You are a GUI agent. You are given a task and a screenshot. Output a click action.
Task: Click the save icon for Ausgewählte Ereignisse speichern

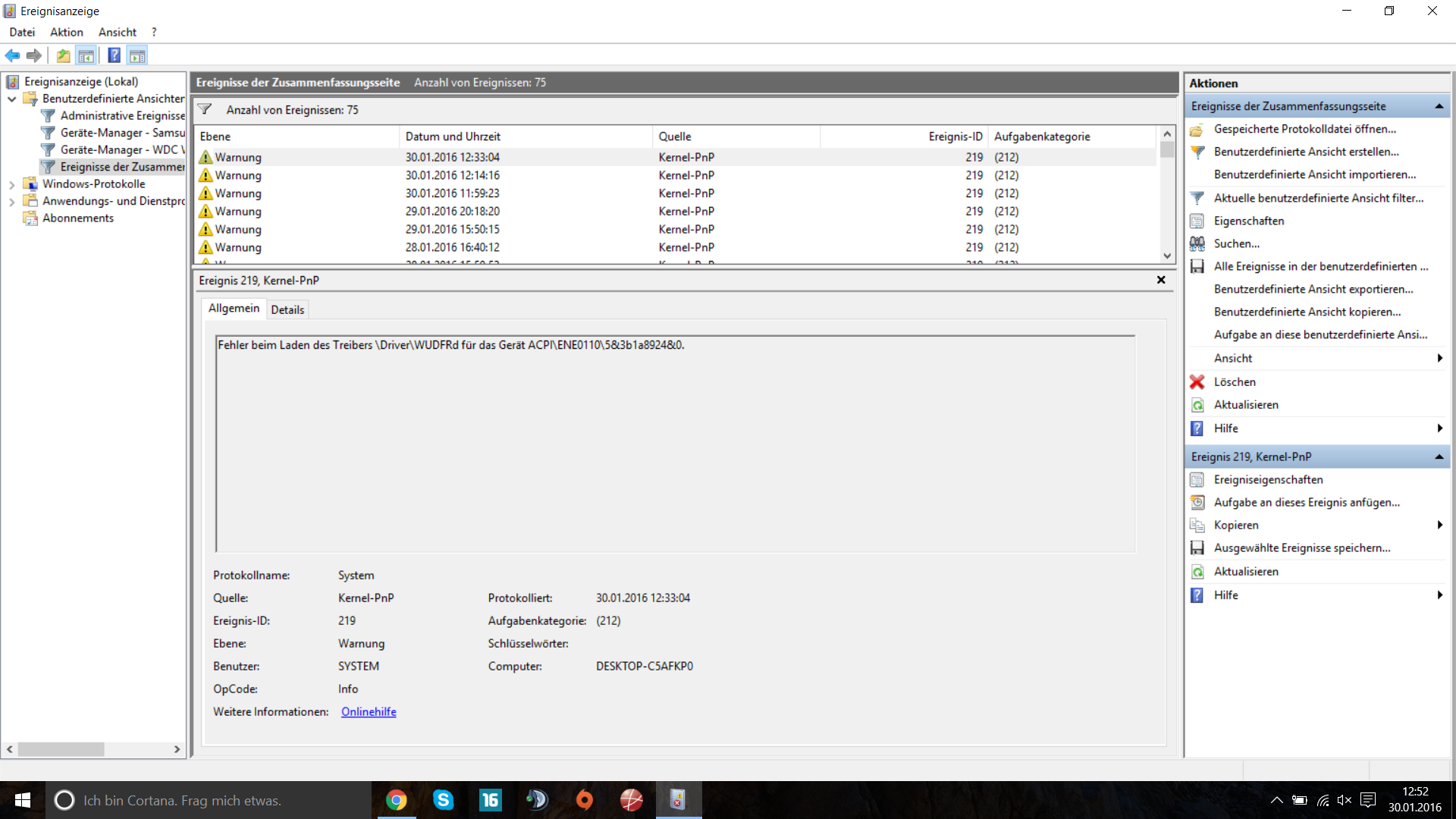tap(1197, 548)
